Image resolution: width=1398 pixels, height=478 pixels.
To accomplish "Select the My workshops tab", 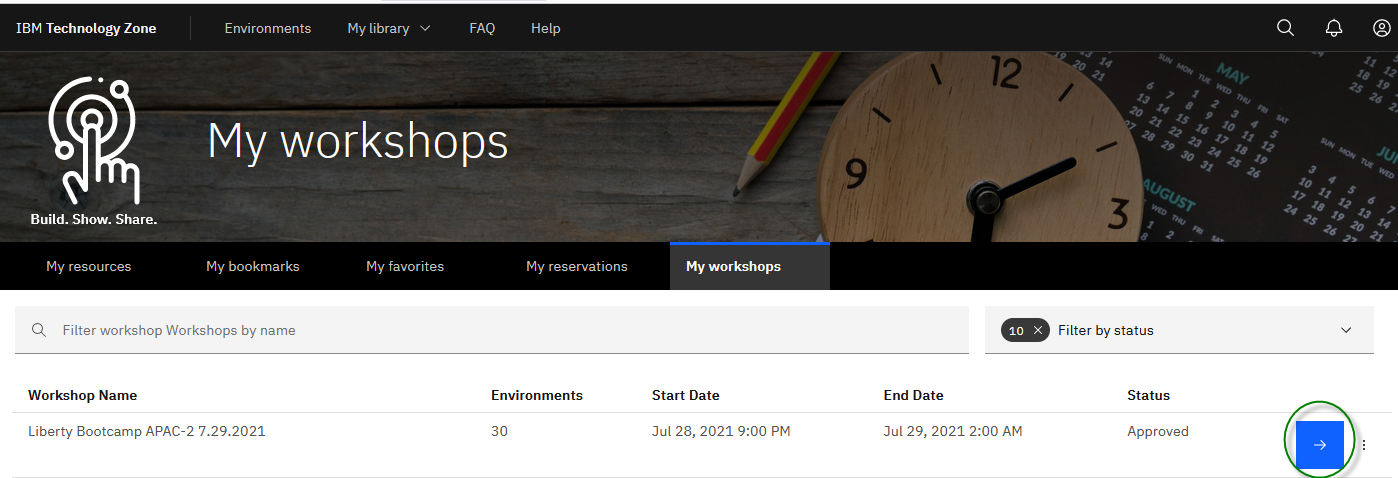I will [x=734, y=266].
